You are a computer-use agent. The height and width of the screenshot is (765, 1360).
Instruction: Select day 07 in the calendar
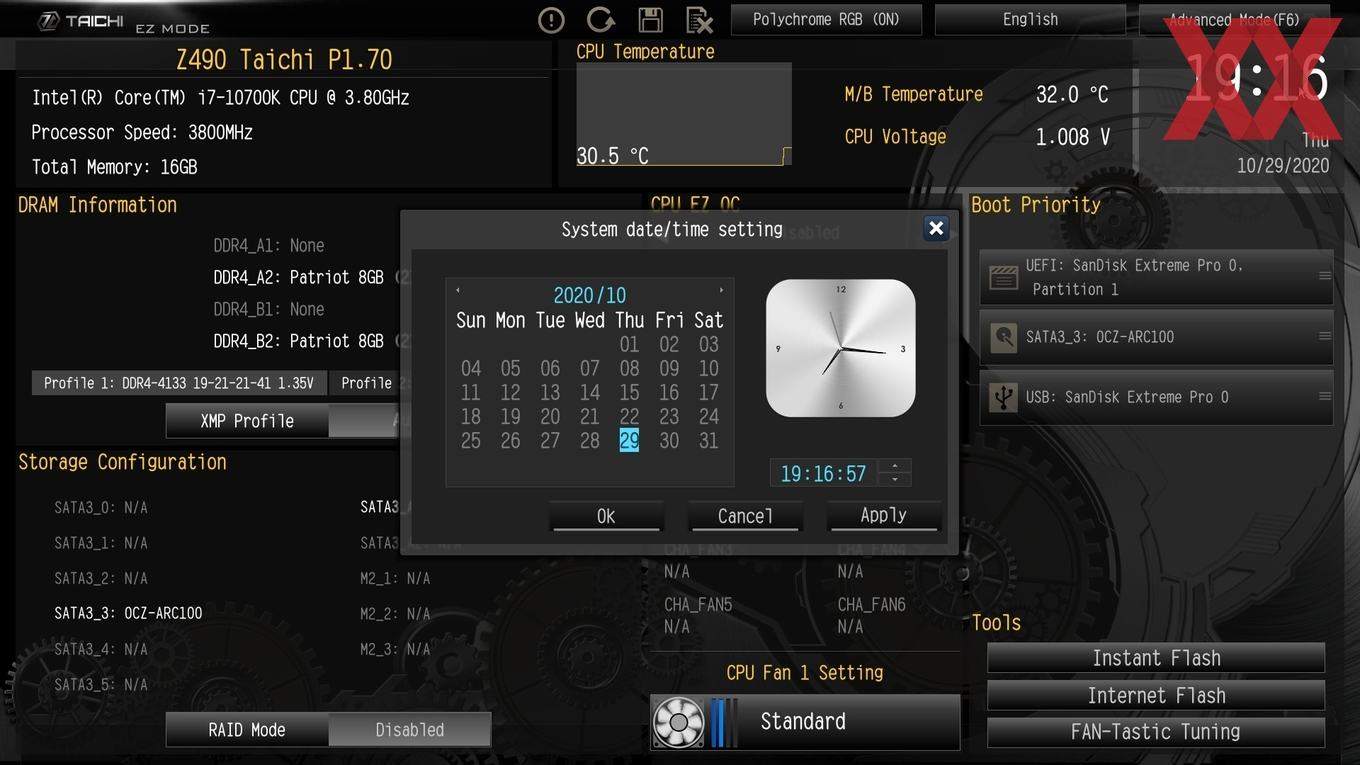click(x=590, y=368)
